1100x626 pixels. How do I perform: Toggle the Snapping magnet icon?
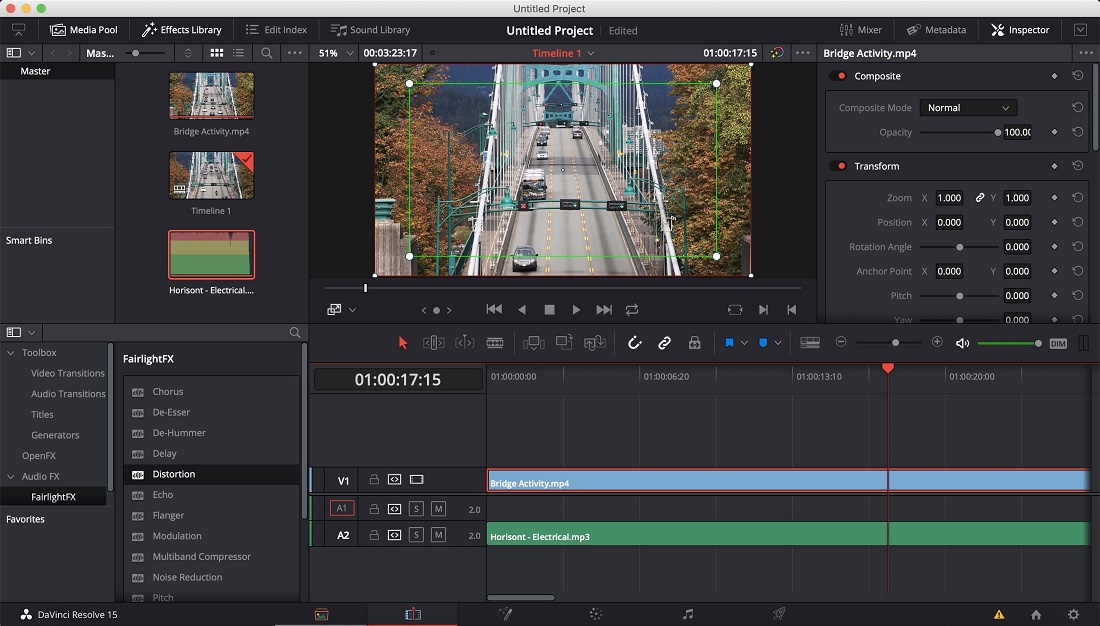(x=634, y=342)
